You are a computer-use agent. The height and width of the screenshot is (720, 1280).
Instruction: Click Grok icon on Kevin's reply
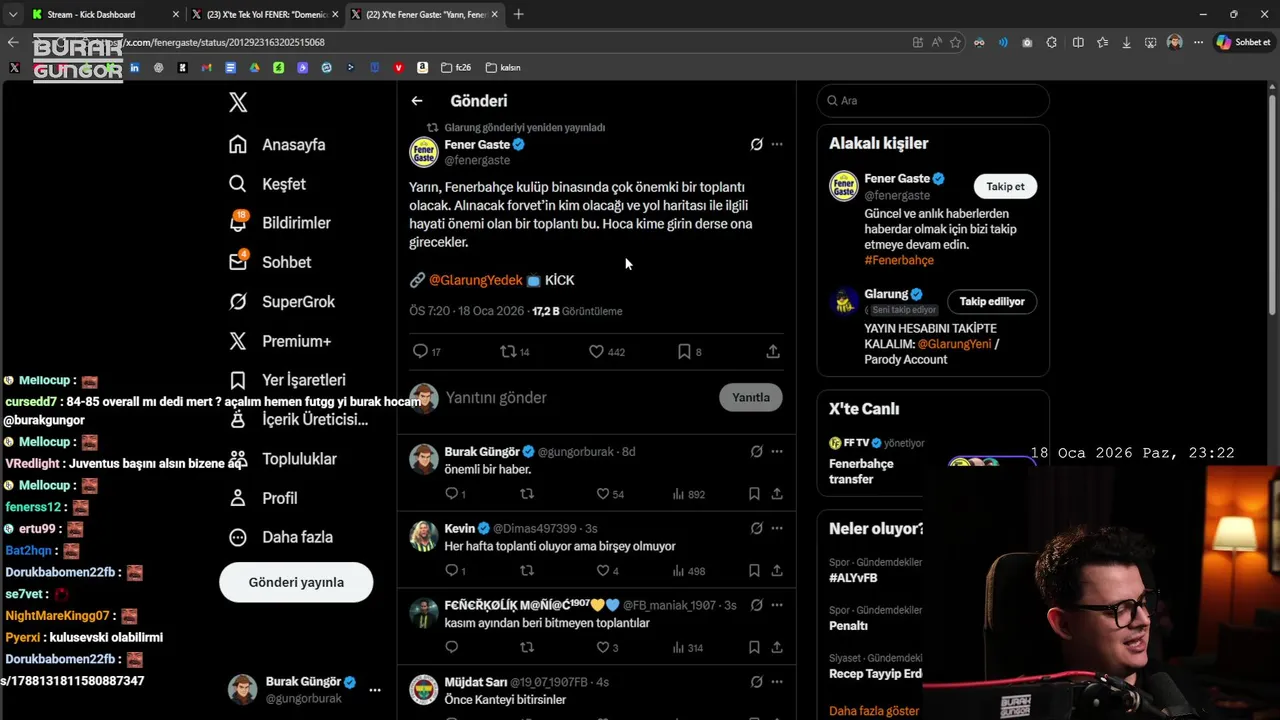click(757, 528)
